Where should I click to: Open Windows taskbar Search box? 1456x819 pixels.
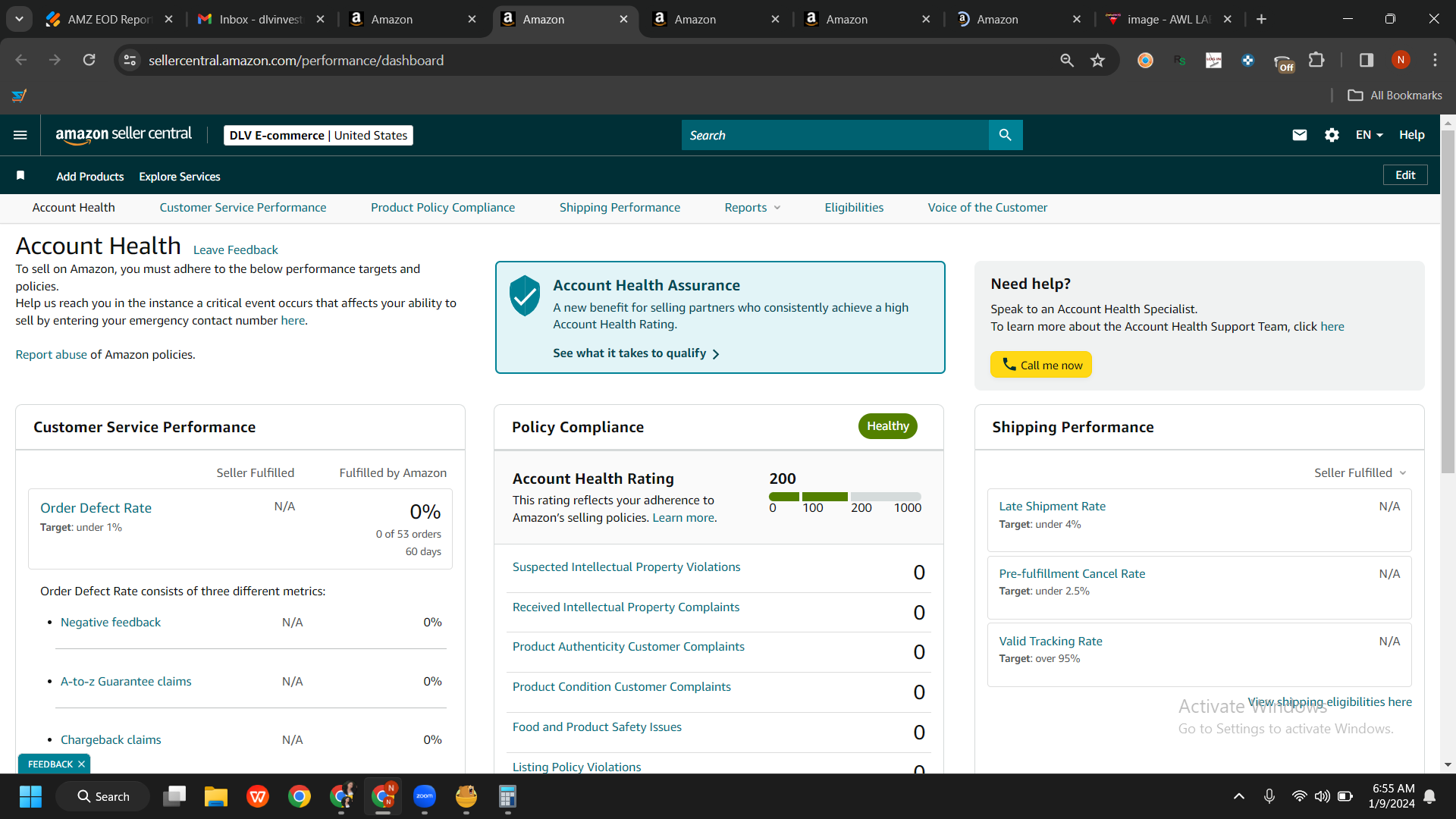coord(103,796)
